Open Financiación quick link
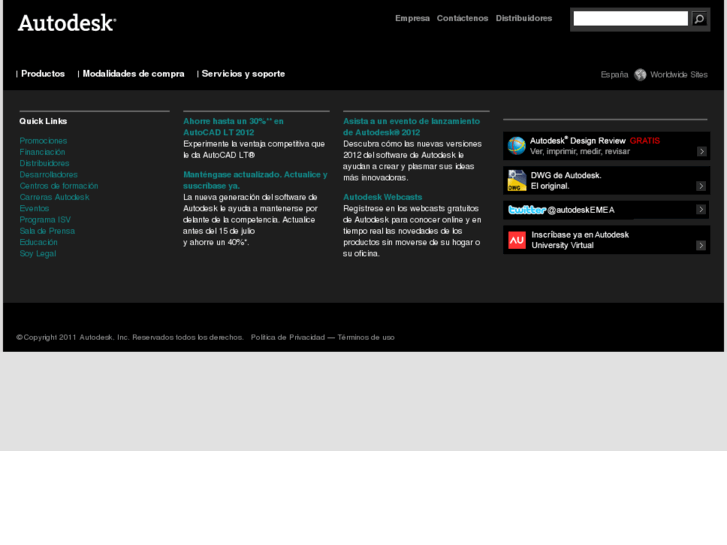 tap(42, 152)
